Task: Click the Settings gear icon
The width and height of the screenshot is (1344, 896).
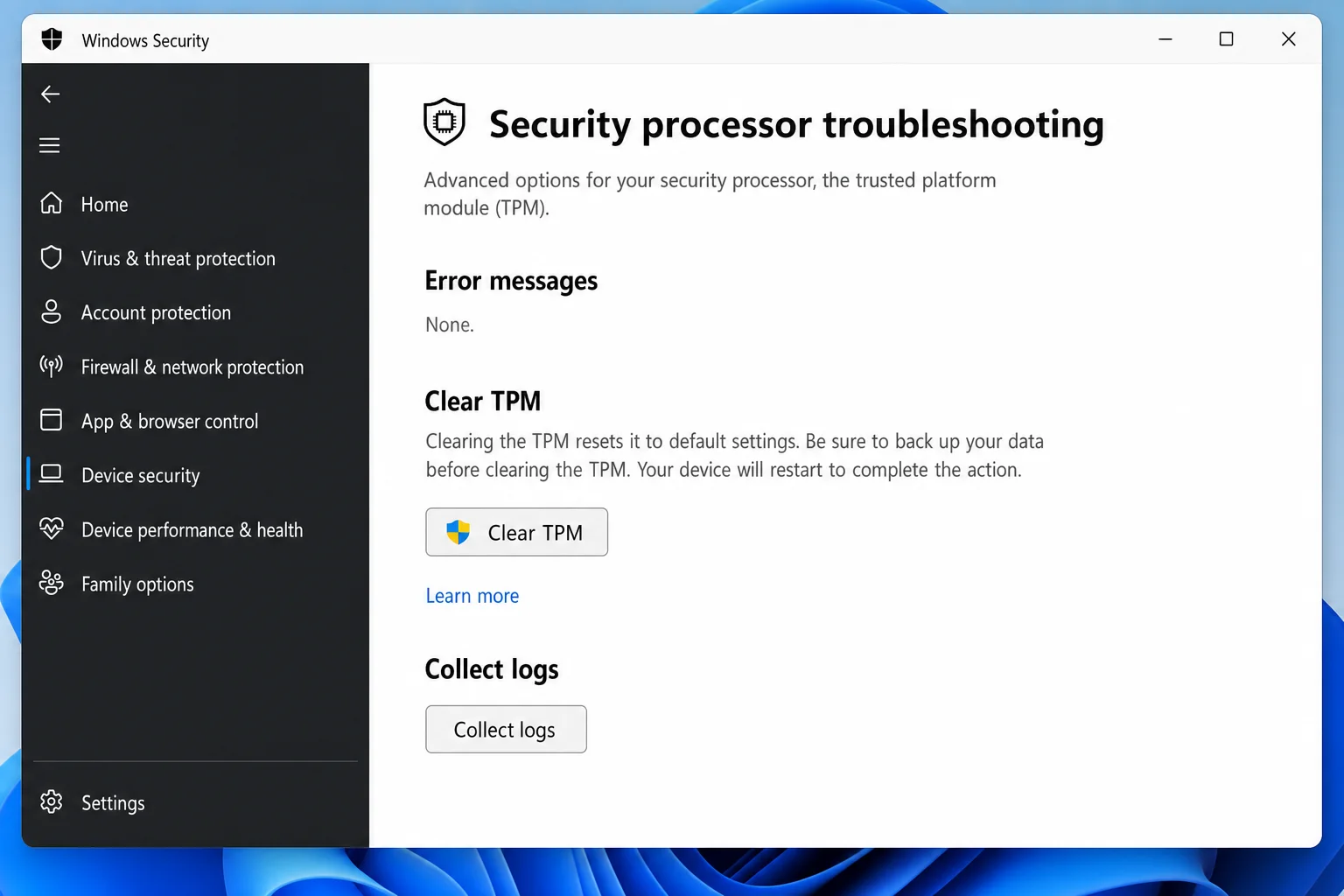Action: click(52, 801)
